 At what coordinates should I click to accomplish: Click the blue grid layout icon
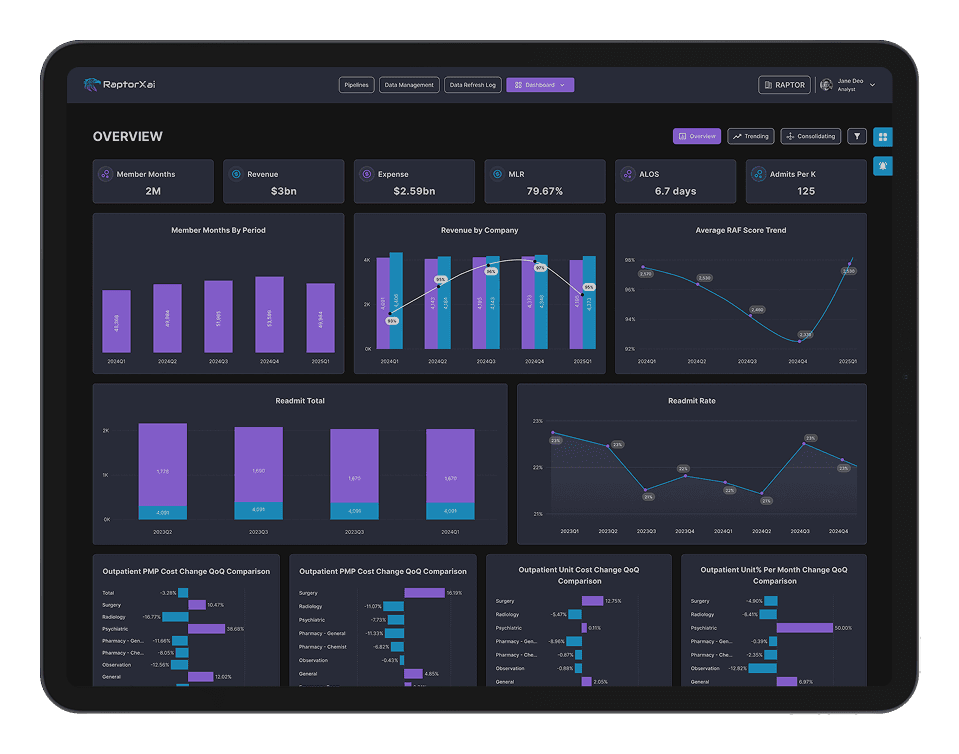pyautogui.click(x=883, y=137)
